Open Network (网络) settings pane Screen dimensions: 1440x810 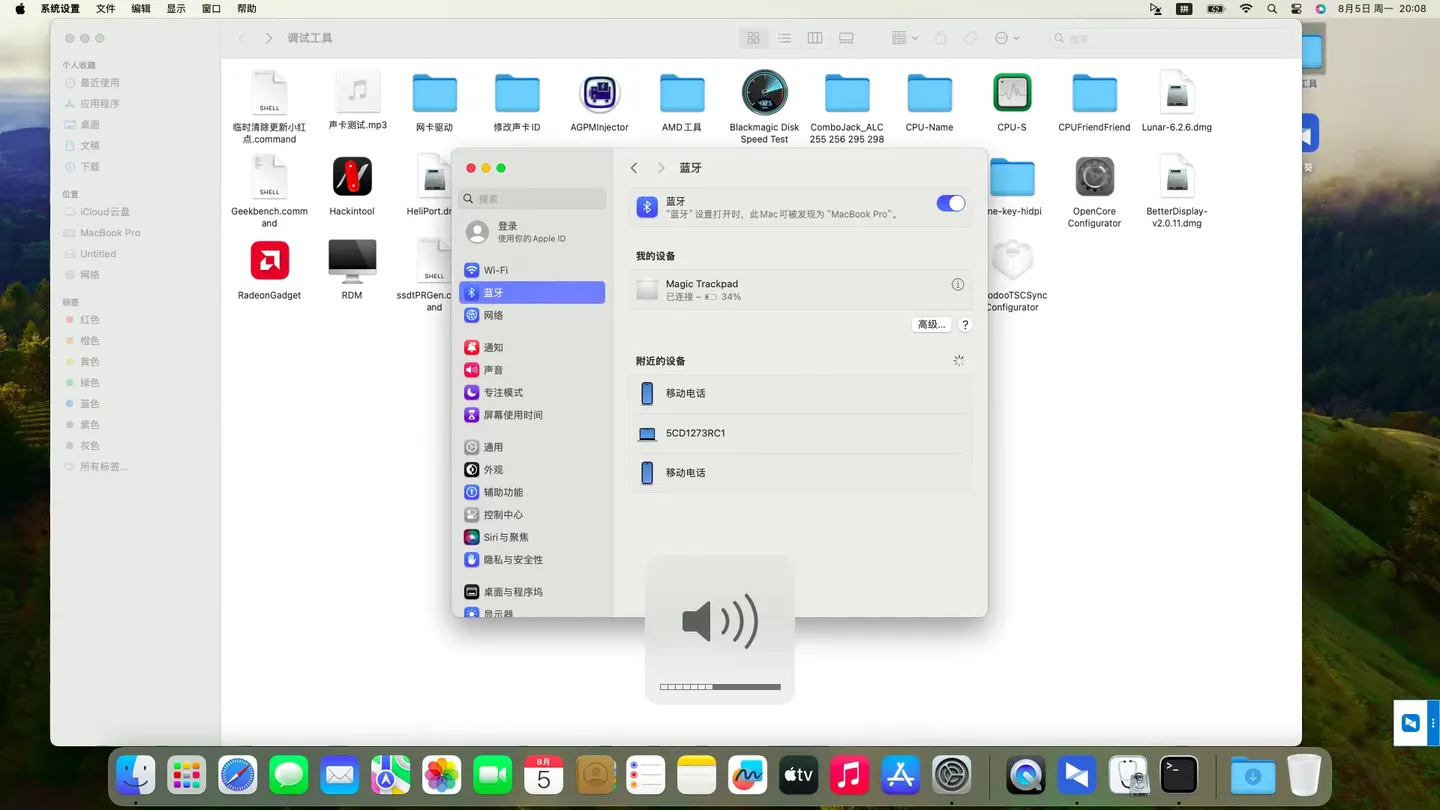click(493, 315)
